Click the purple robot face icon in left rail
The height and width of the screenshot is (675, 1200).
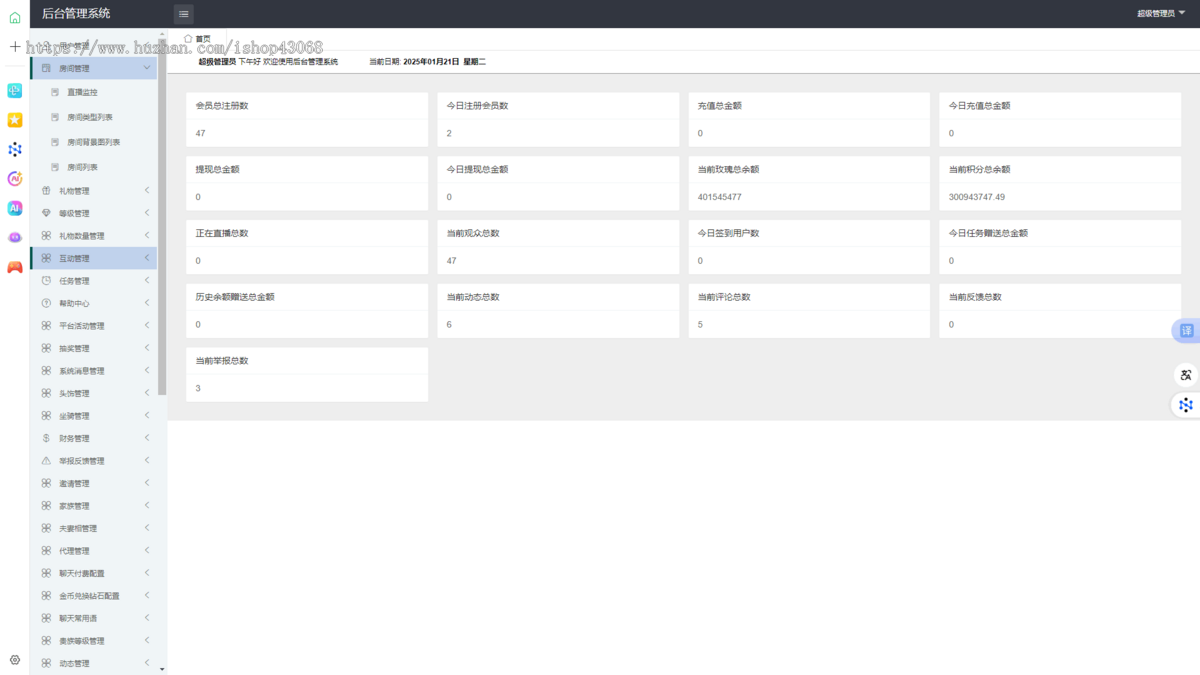pos(15,238)
